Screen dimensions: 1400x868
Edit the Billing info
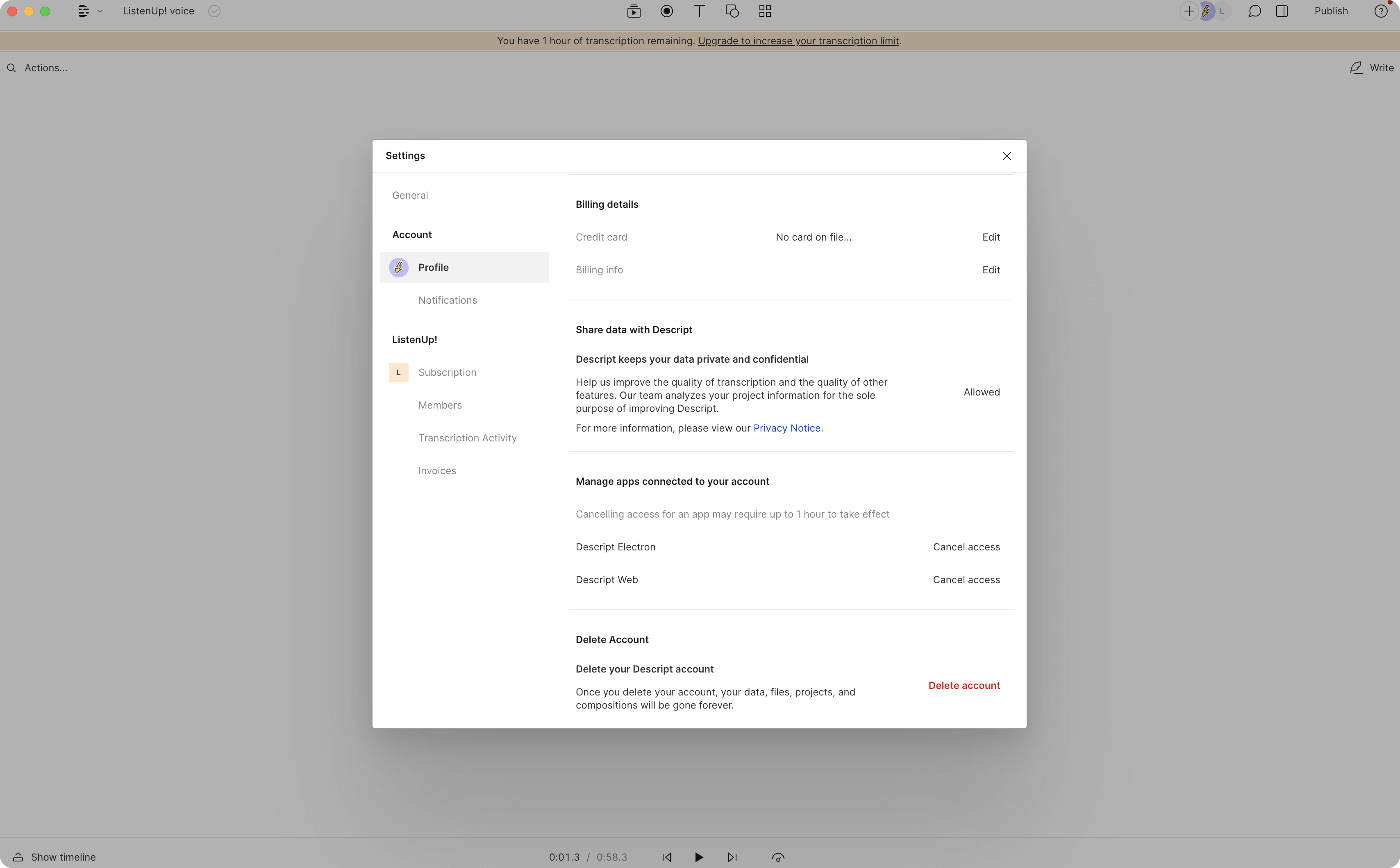tap(991, 270)
